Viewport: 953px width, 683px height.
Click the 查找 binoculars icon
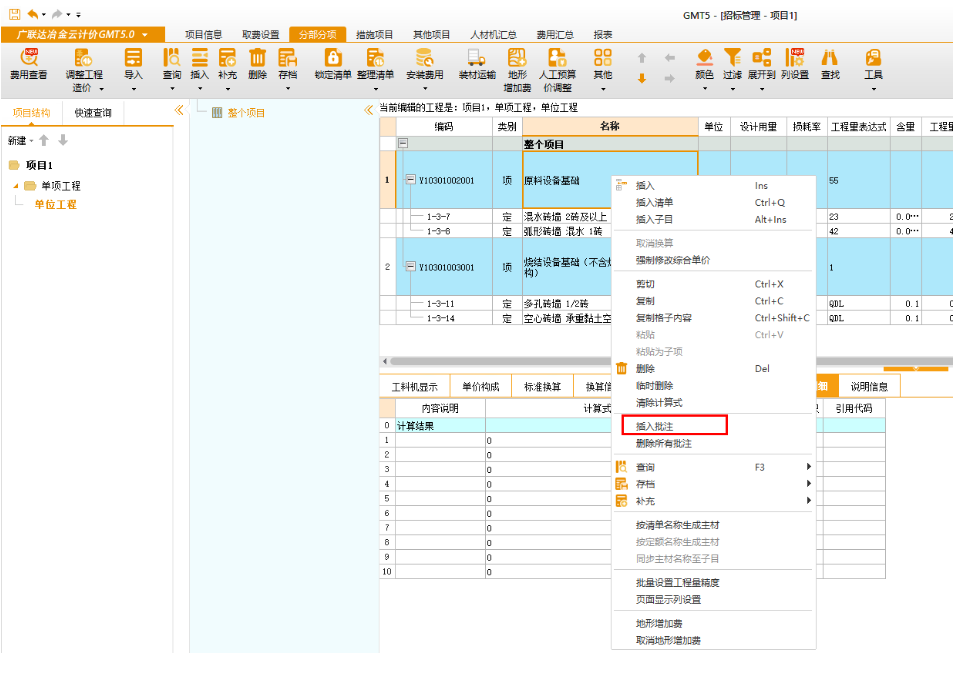[830, 62]
